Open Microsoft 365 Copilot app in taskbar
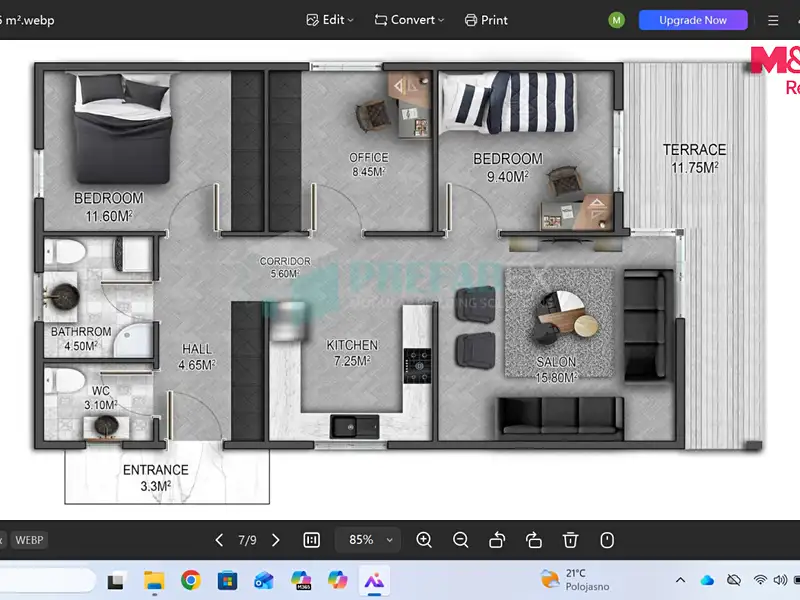800x600 pixels. (x=301, y=581)
